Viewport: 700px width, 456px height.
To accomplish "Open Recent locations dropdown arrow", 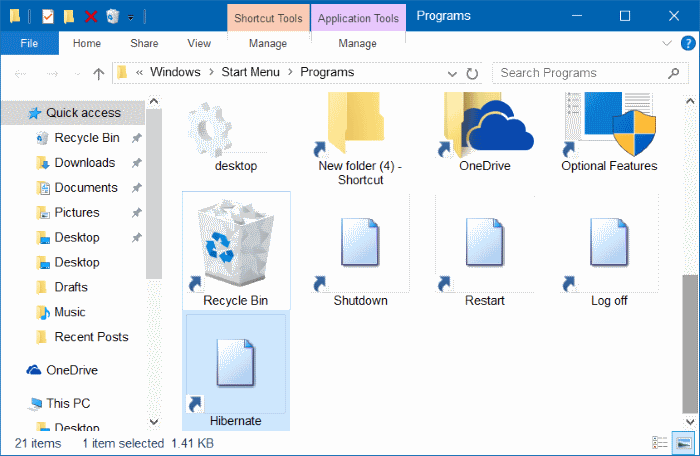I will [x=77, y=74].
